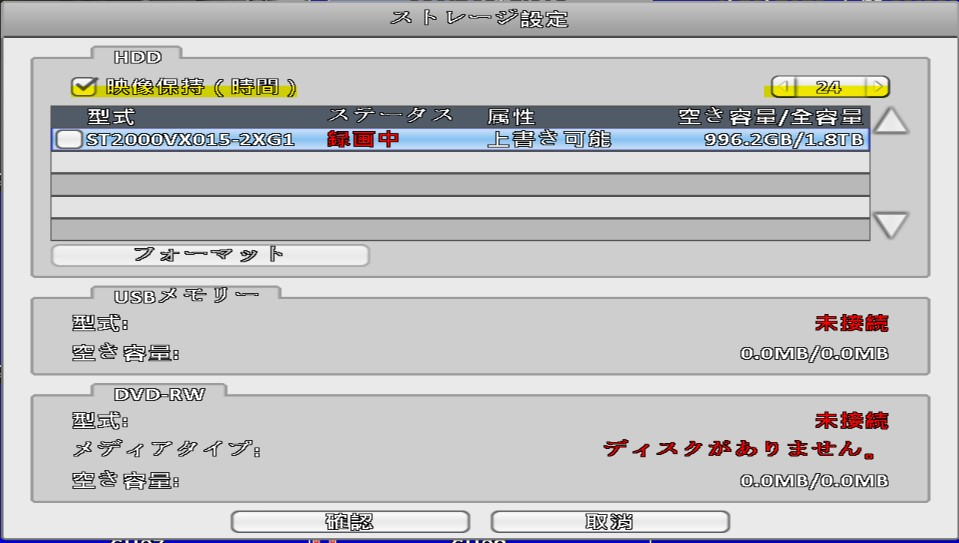Select the ST2000VX015-2XG1 model name
The height and width of the screenshot is (543, 959).
(x=190, y=140)
